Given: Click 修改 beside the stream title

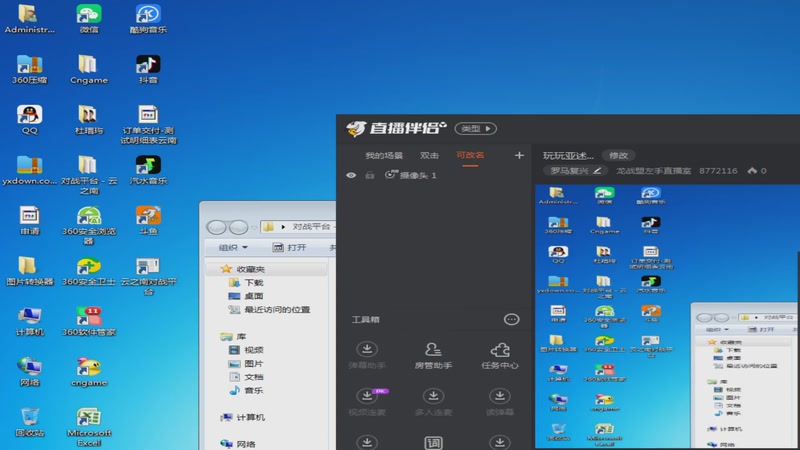Looking at the screenshot, I should click(x=618, y=156).
